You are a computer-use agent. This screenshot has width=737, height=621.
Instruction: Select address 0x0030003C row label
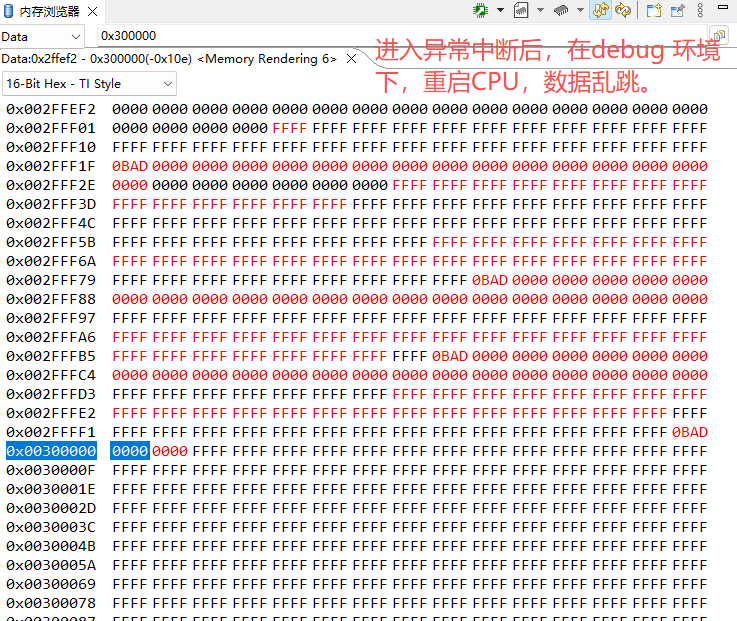pos(51,527)
